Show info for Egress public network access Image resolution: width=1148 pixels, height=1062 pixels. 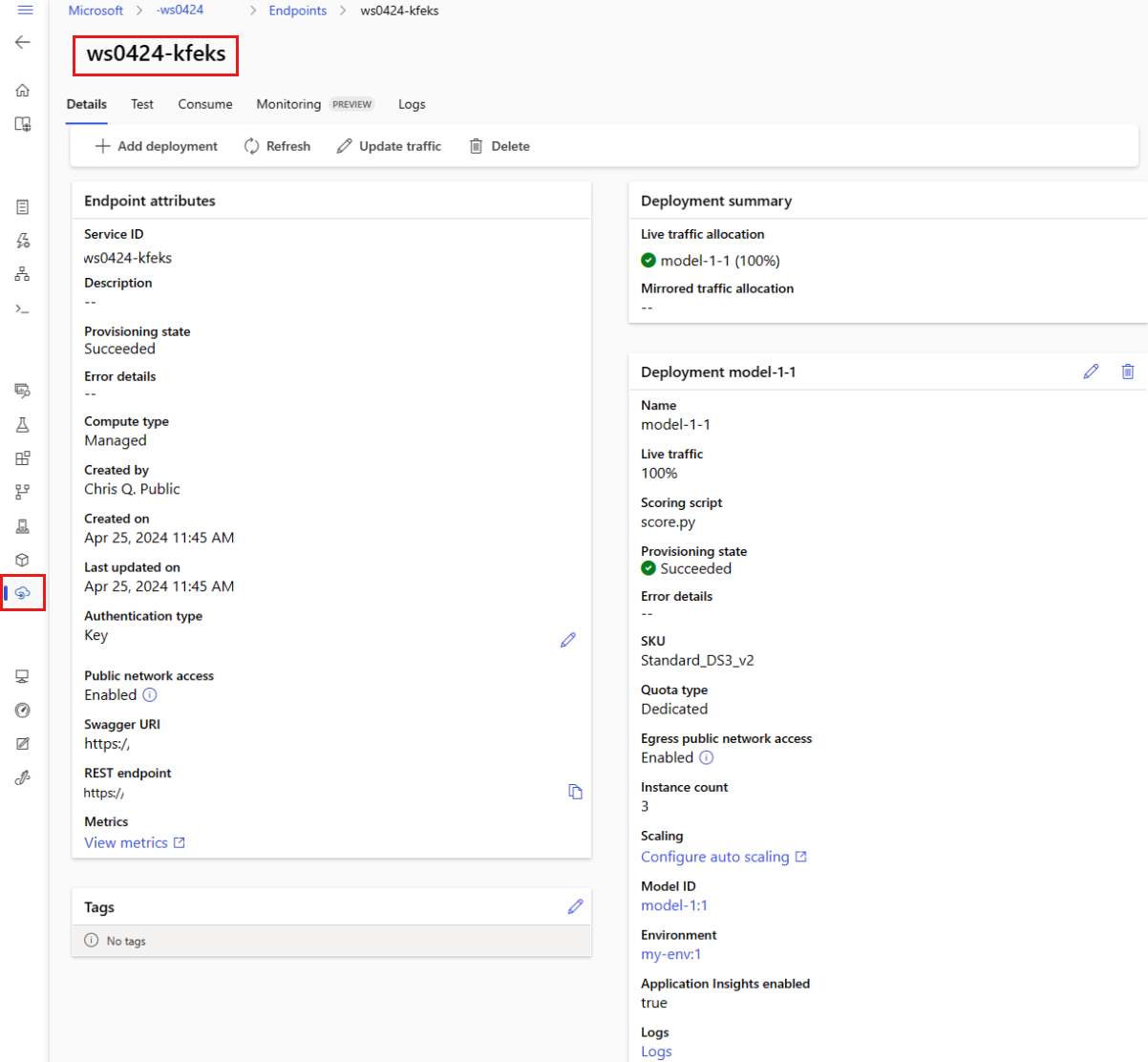pyautogui.click(x=707, y=758)
